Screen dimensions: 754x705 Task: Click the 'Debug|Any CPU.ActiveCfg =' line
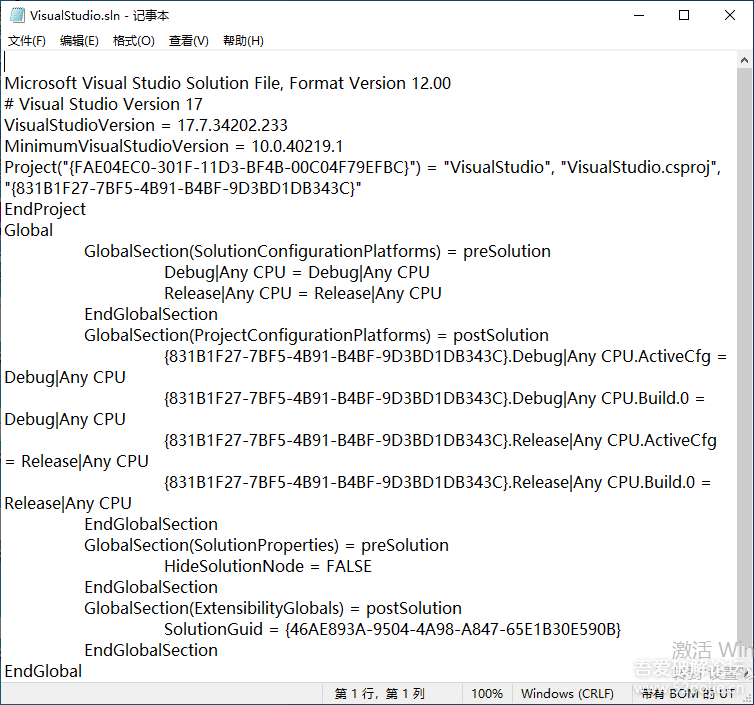445,356
